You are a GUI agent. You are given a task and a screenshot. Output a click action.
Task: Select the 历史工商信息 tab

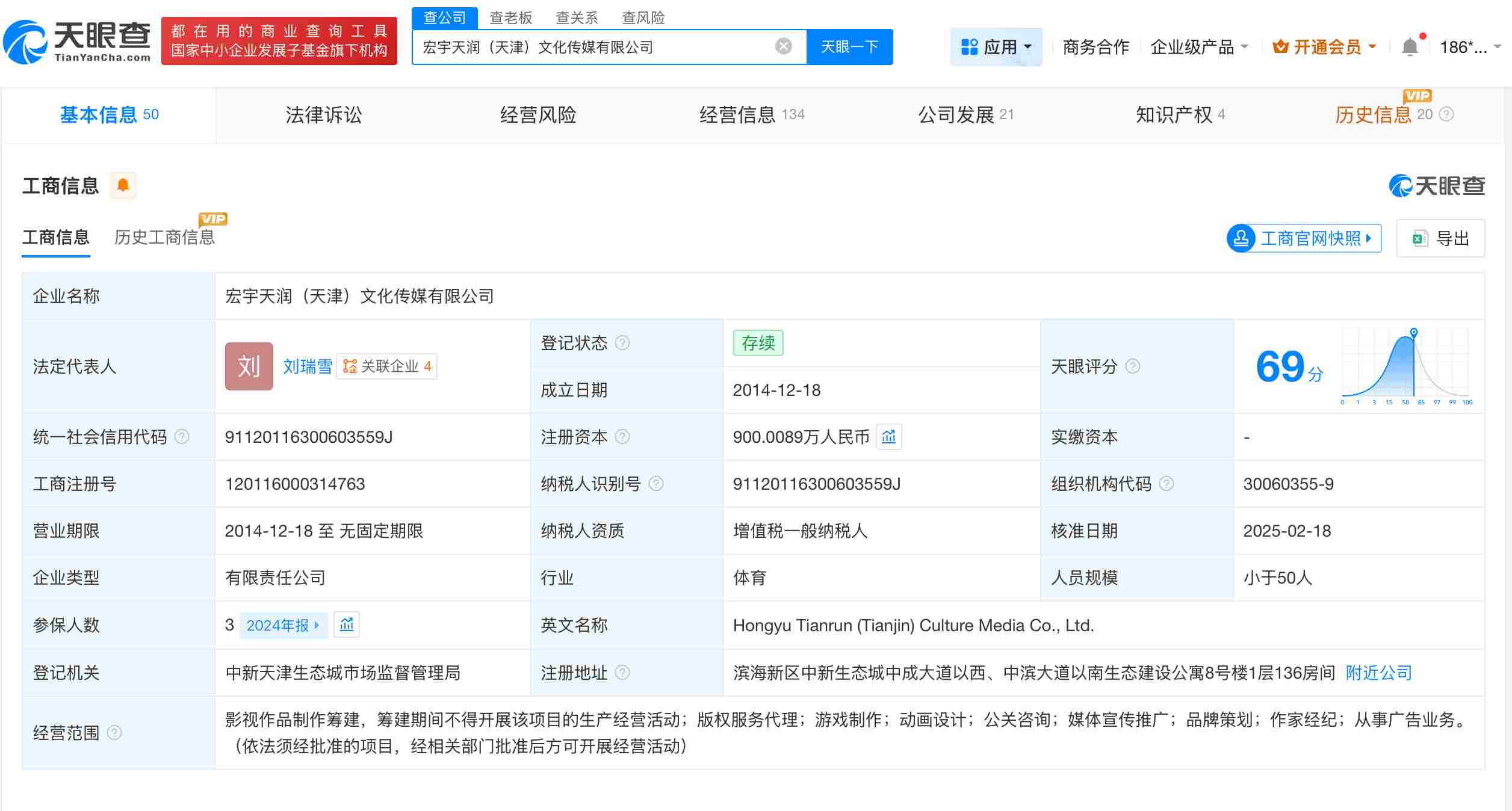pos(164,237)
